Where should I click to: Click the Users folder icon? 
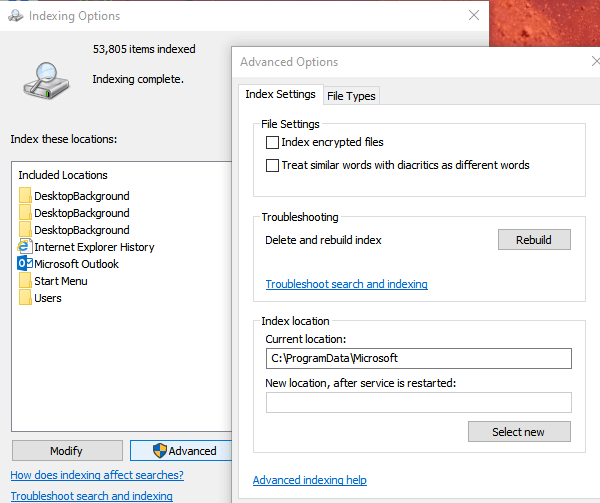pyautogui.click(x=25, y=298)
